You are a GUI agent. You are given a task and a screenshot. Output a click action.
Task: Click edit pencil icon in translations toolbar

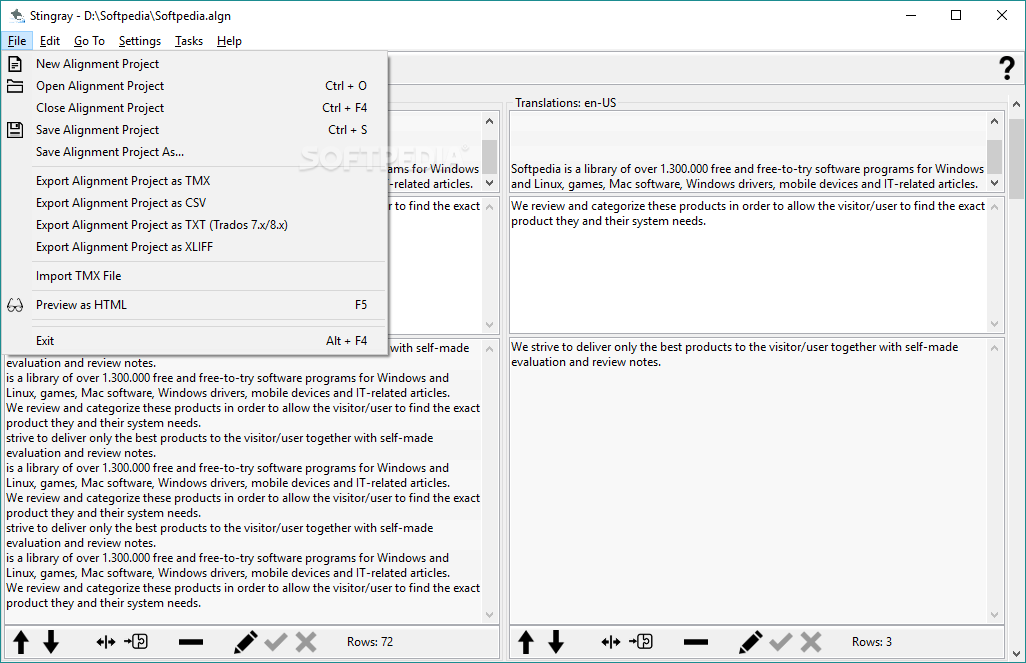(x=751, y=642)
